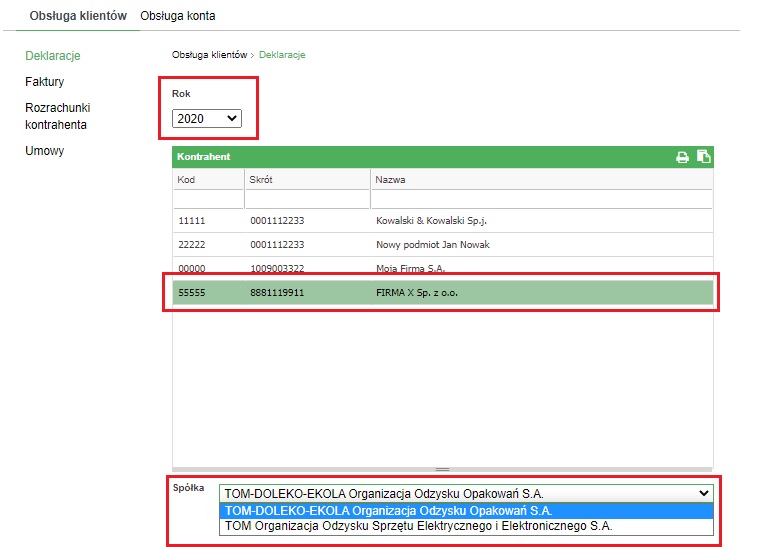
Task: Open the Obsługa konta tab
Action: click(x=178, y=16)
